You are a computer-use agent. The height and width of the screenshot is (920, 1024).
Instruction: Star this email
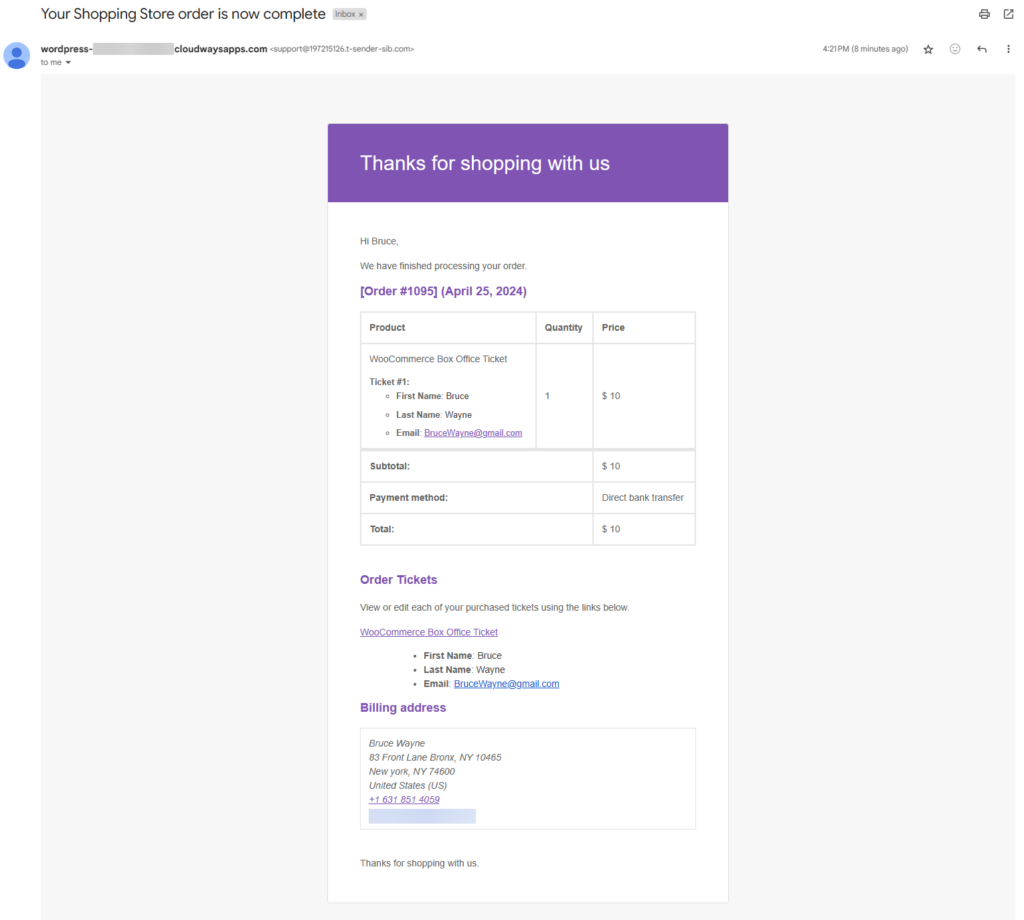click(x=928, y=49)
